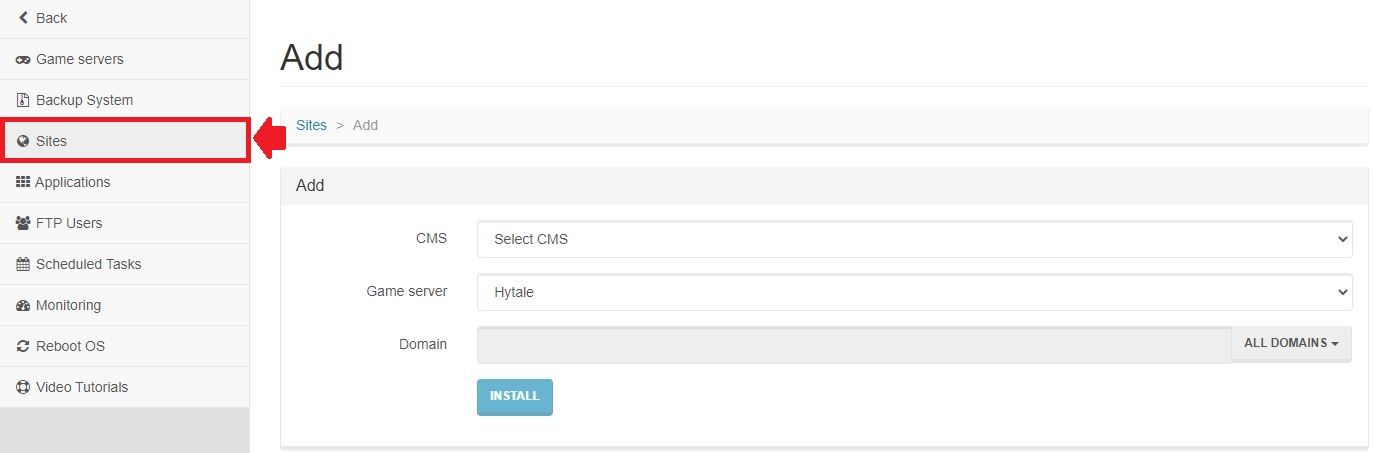Open the Select CMS dropdown
The width and height of the screenshot is (1374, 453).
tap(914, 239)
